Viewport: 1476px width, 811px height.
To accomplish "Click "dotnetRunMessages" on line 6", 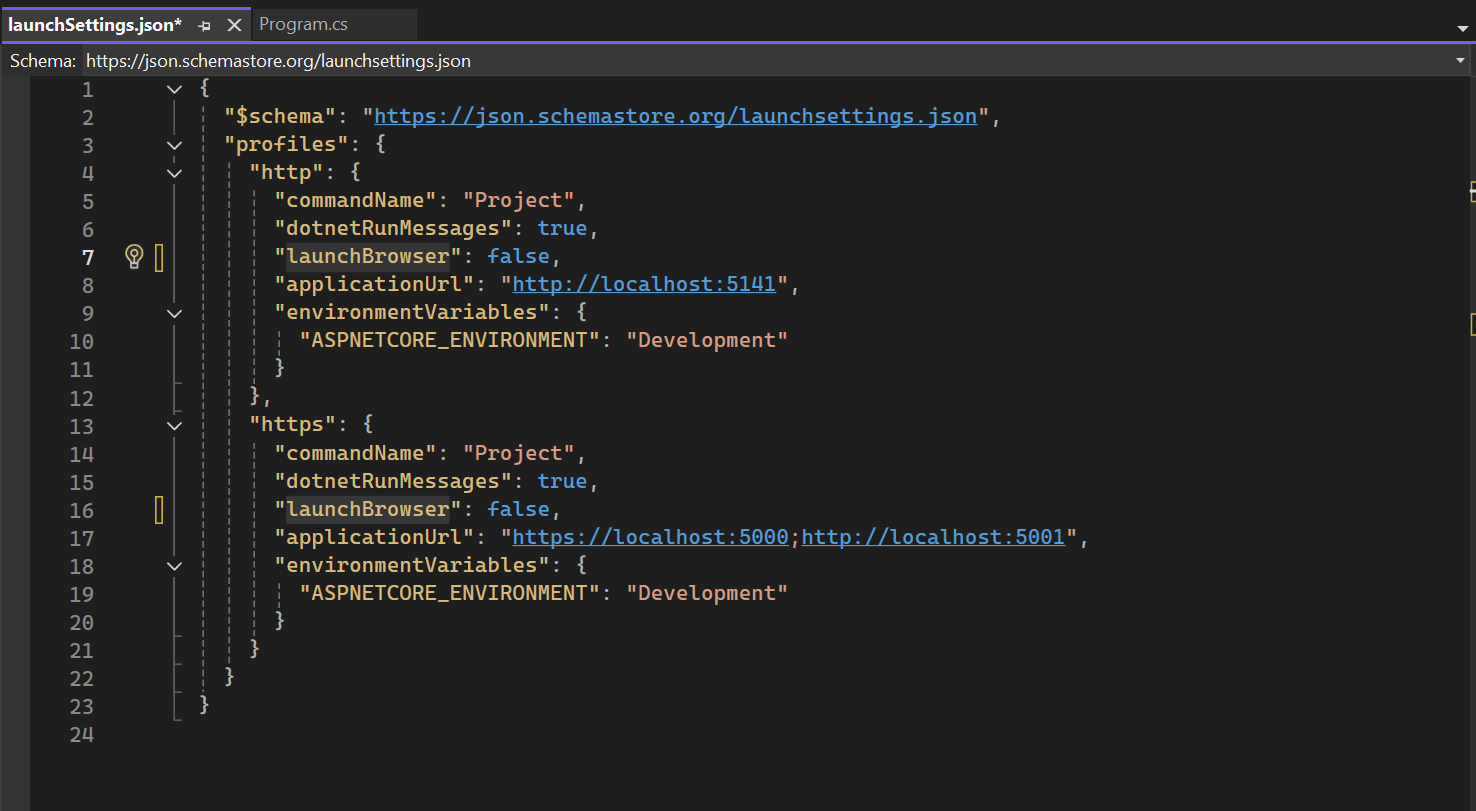I will (394, 228).
